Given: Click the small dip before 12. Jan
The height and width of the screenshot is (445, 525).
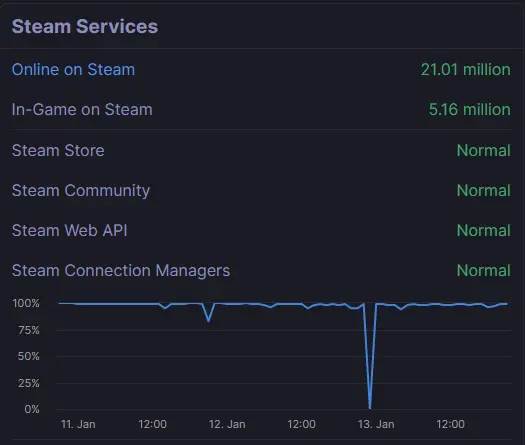Looking at the screenshot, I should (209, 320).
